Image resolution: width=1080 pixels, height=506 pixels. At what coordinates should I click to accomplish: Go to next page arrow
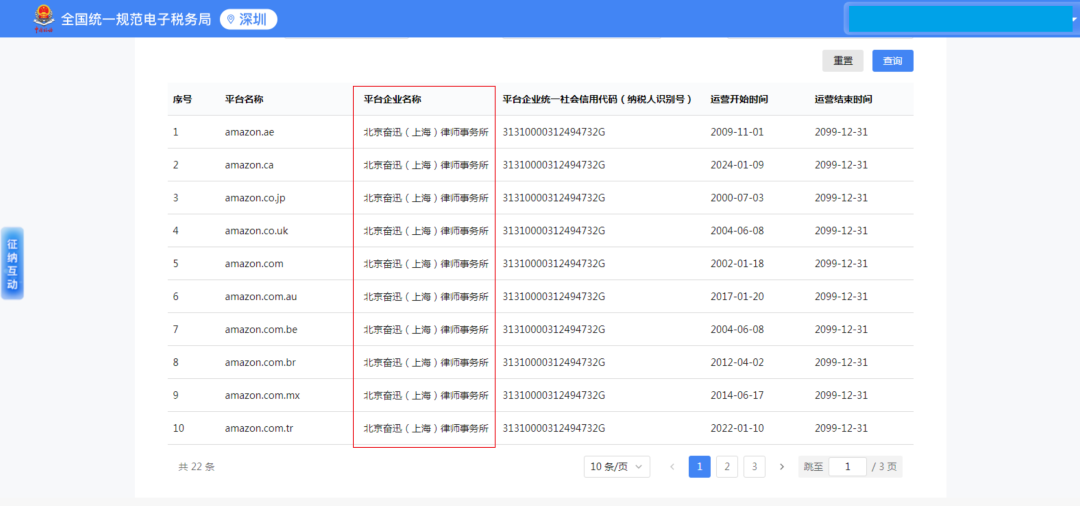[782, 467]
